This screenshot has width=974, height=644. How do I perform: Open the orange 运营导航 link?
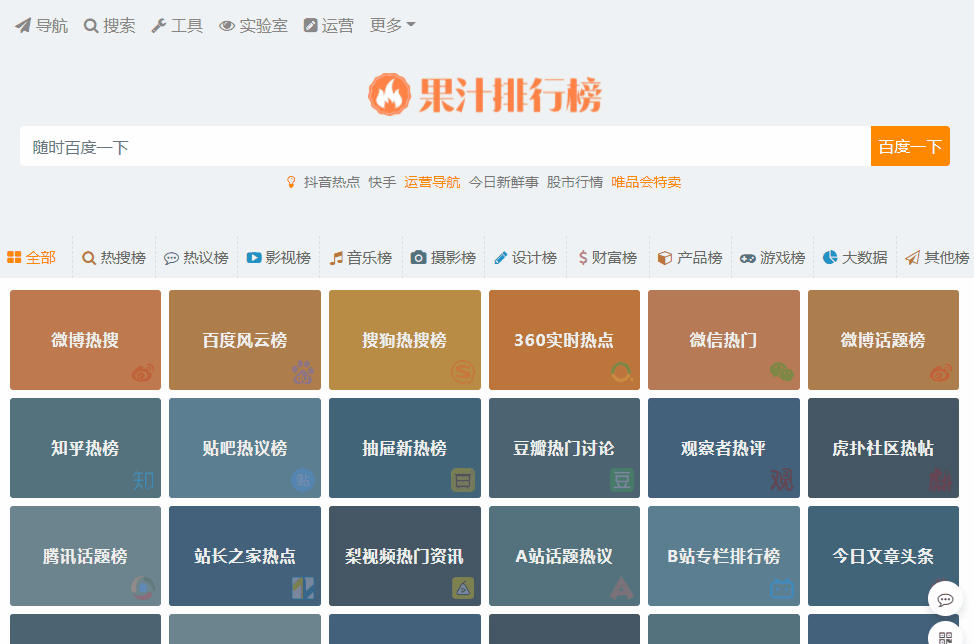[432, 182]
